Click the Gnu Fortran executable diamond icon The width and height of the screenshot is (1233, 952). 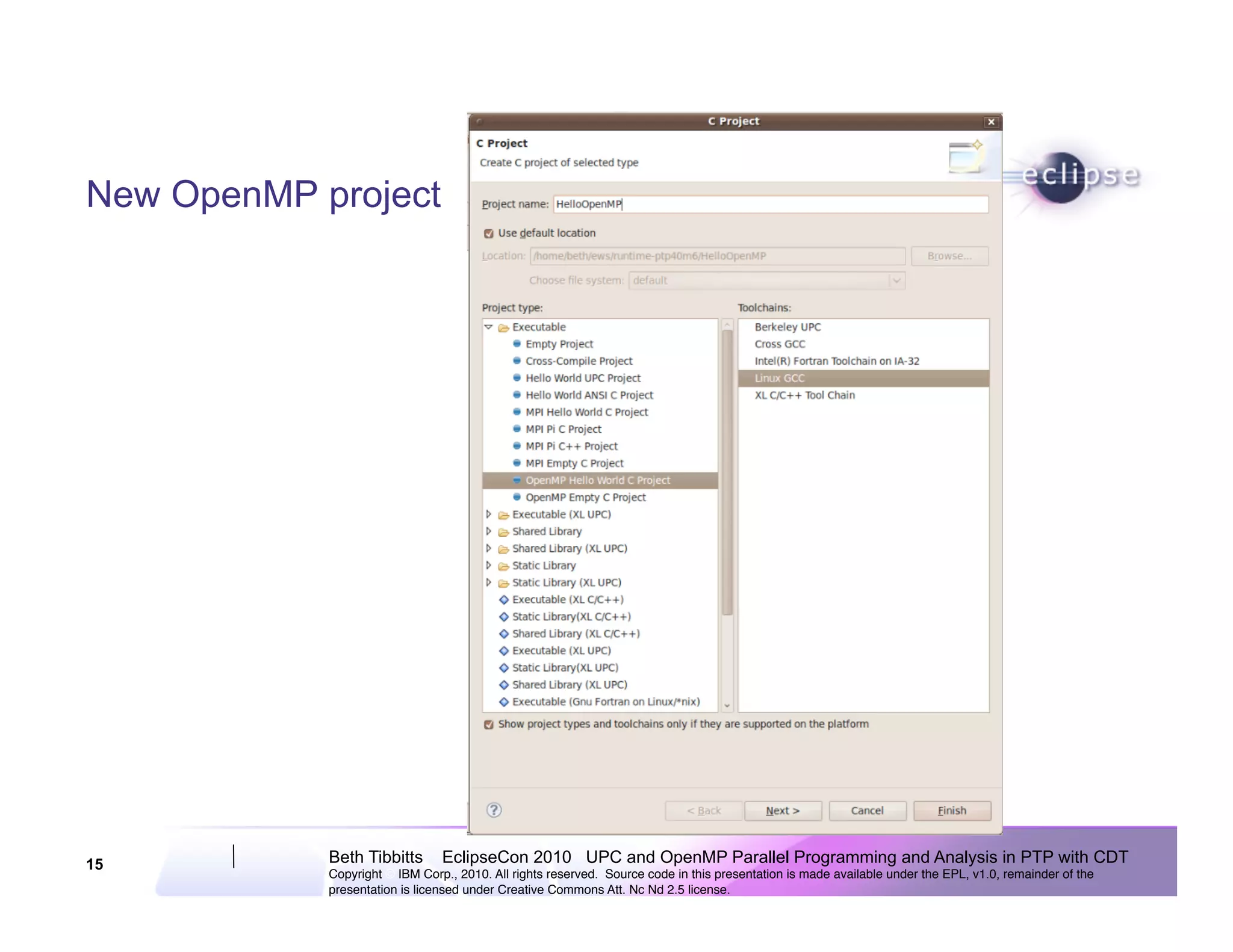(x=504, y=702)
